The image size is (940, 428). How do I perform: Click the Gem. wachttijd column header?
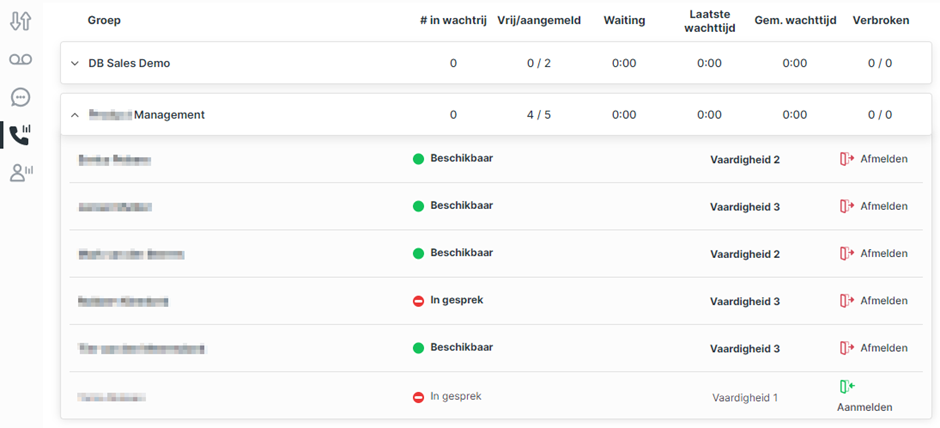794,20
